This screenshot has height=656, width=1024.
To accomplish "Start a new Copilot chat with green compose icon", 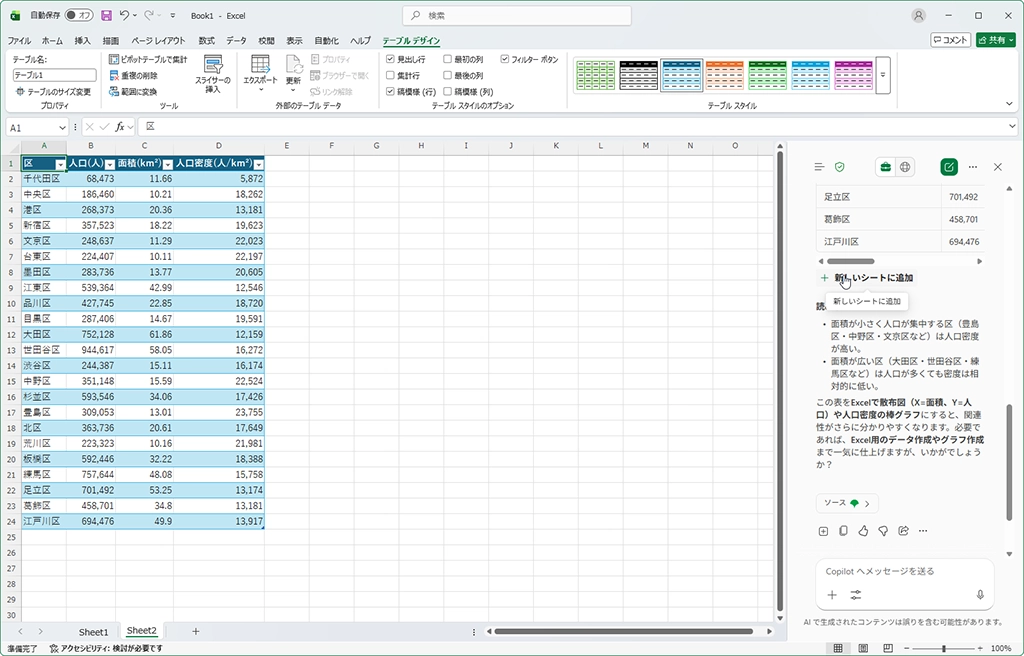I will click(x=948, y=167).
